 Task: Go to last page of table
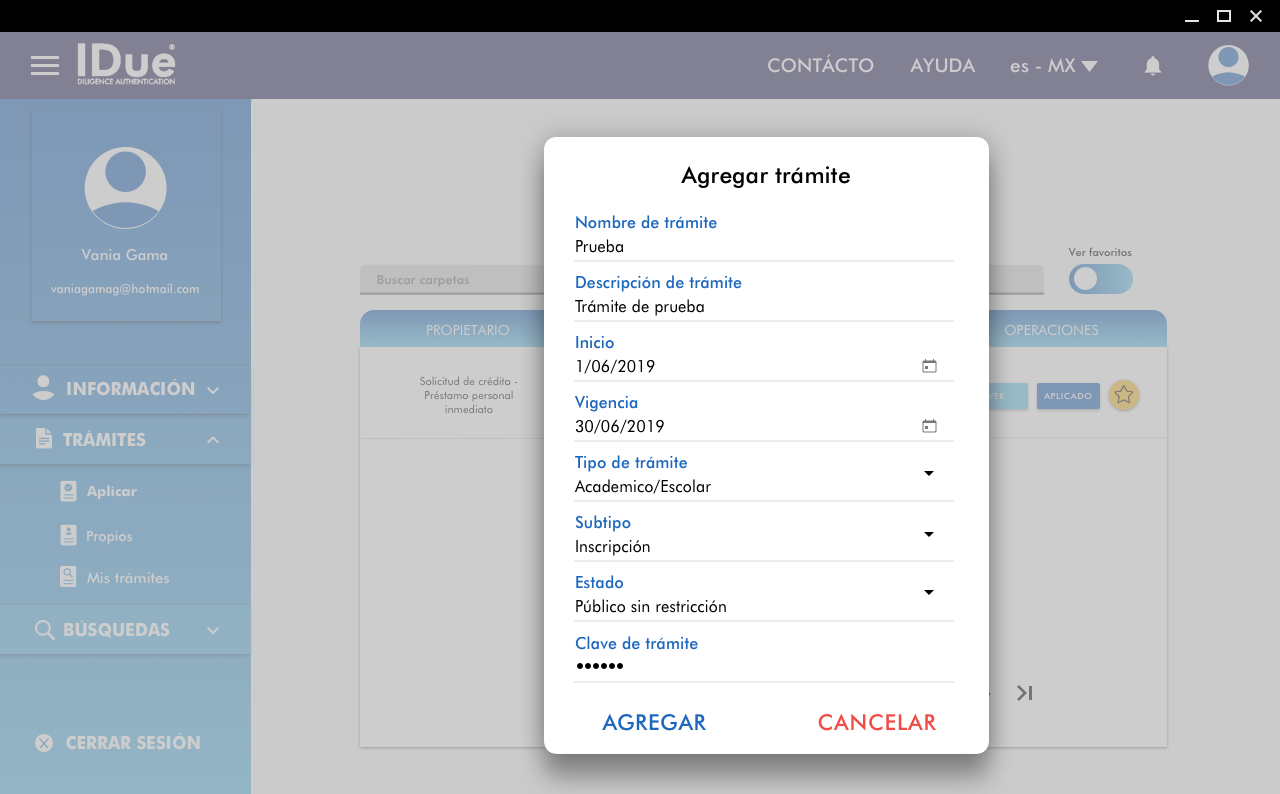point(1024,693)
